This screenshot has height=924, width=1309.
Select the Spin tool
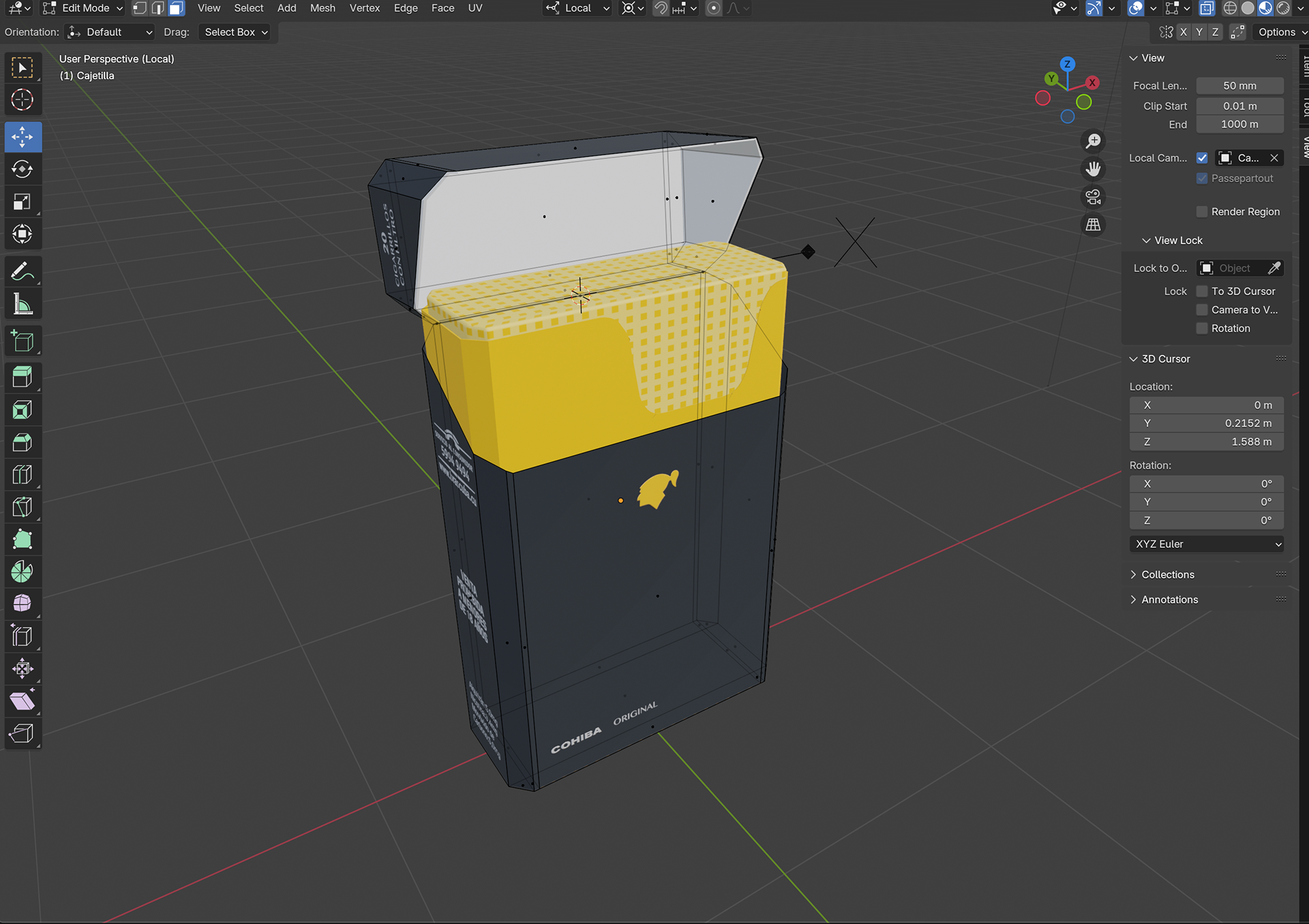tap(22, 572)
